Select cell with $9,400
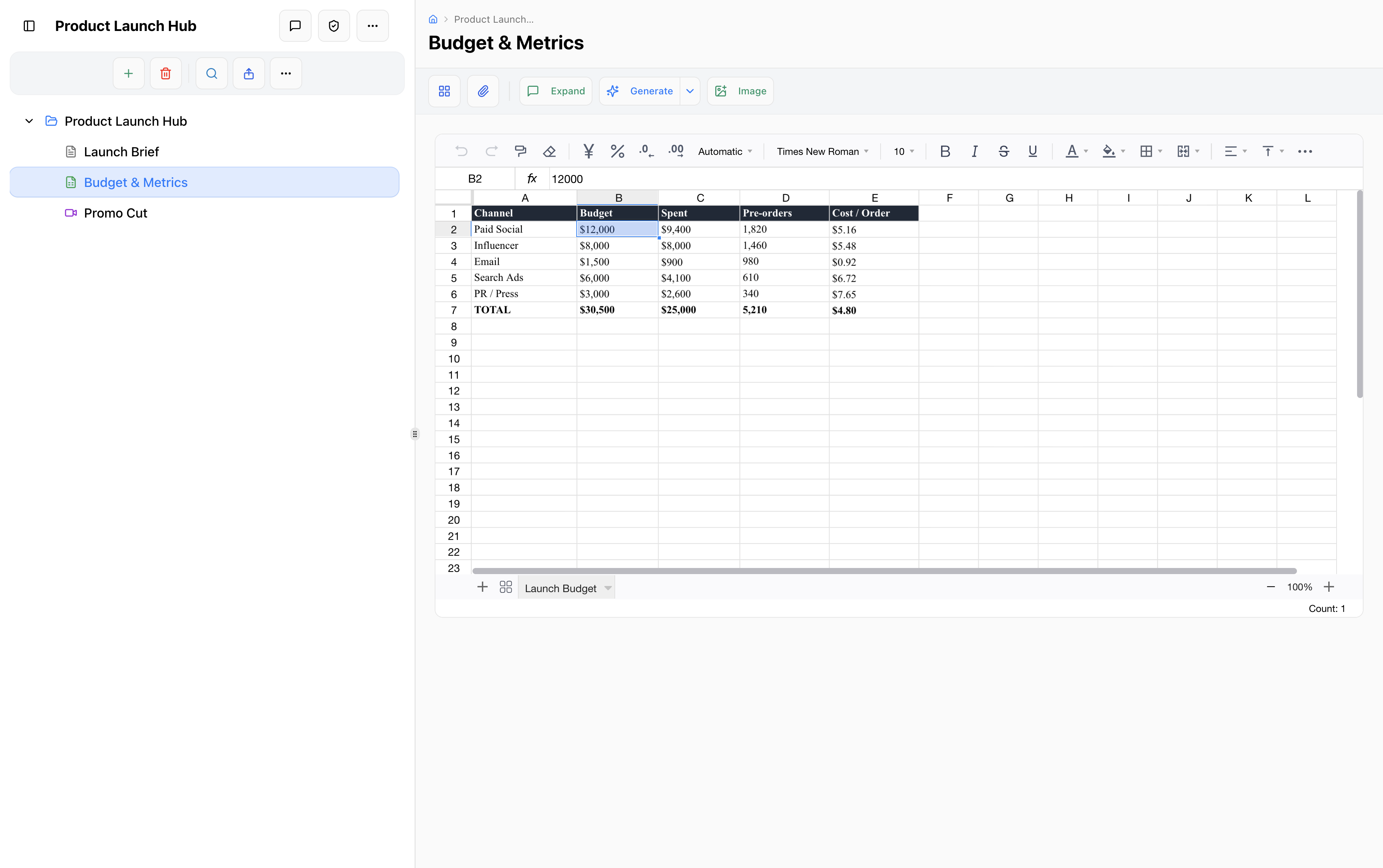This screenshot has width=1383, height=868. click(x=699, y=230)
